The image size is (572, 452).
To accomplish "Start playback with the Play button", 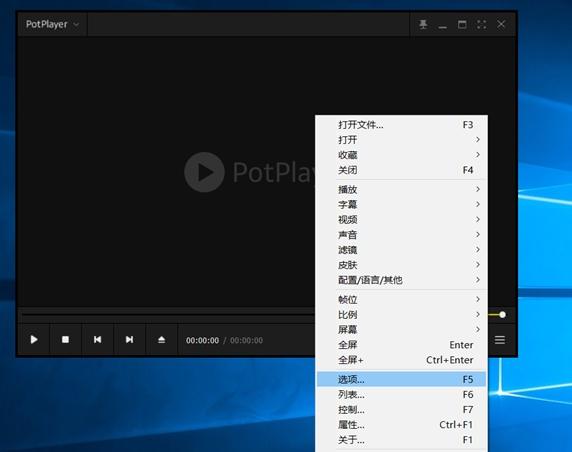I will 34,340.
